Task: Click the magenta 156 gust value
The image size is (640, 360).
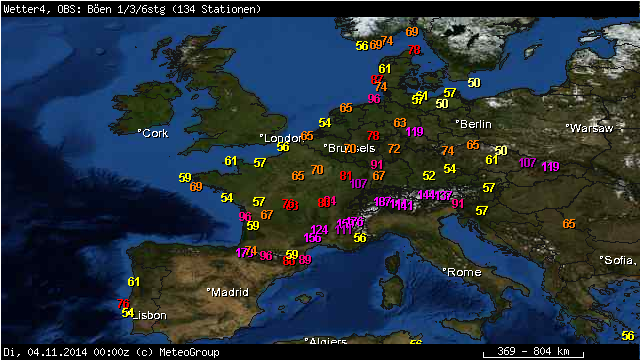Action: point(312,238)
